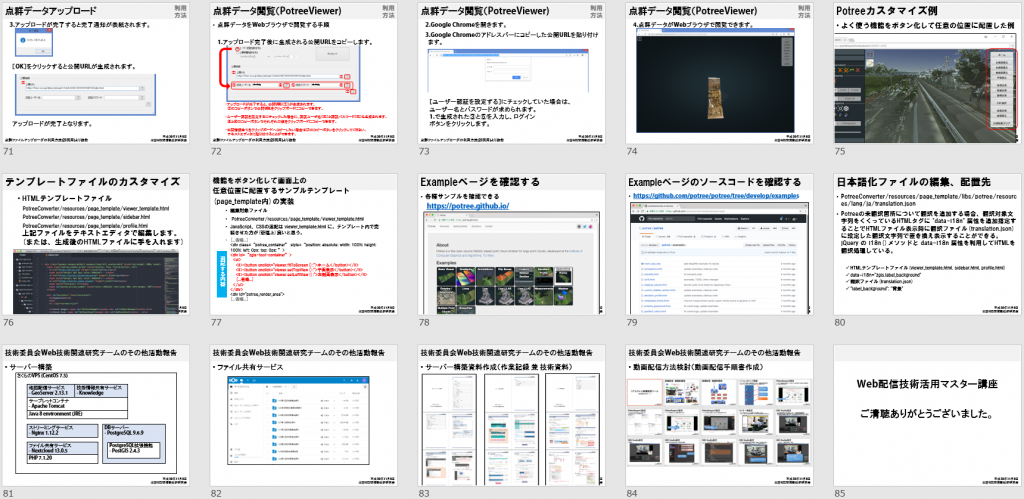
Task: Click the github.com potree examples link on slide 79
Action: (716, 197)
